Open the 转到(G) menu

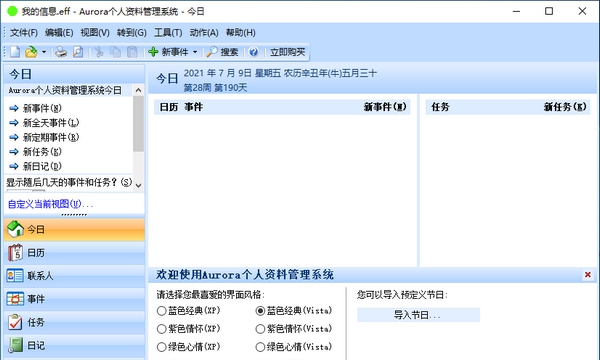pos(132,33)
